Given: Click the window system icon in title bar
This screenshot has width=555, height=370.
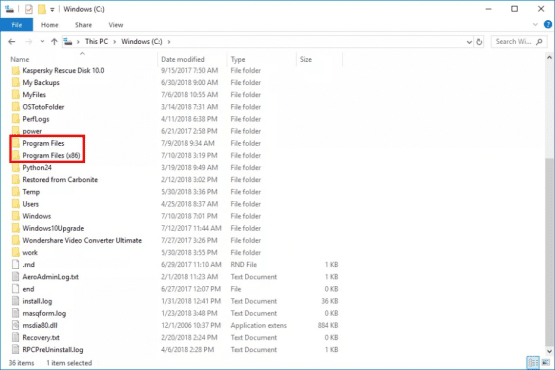Looking at the screenshot, I should [9, 9].
